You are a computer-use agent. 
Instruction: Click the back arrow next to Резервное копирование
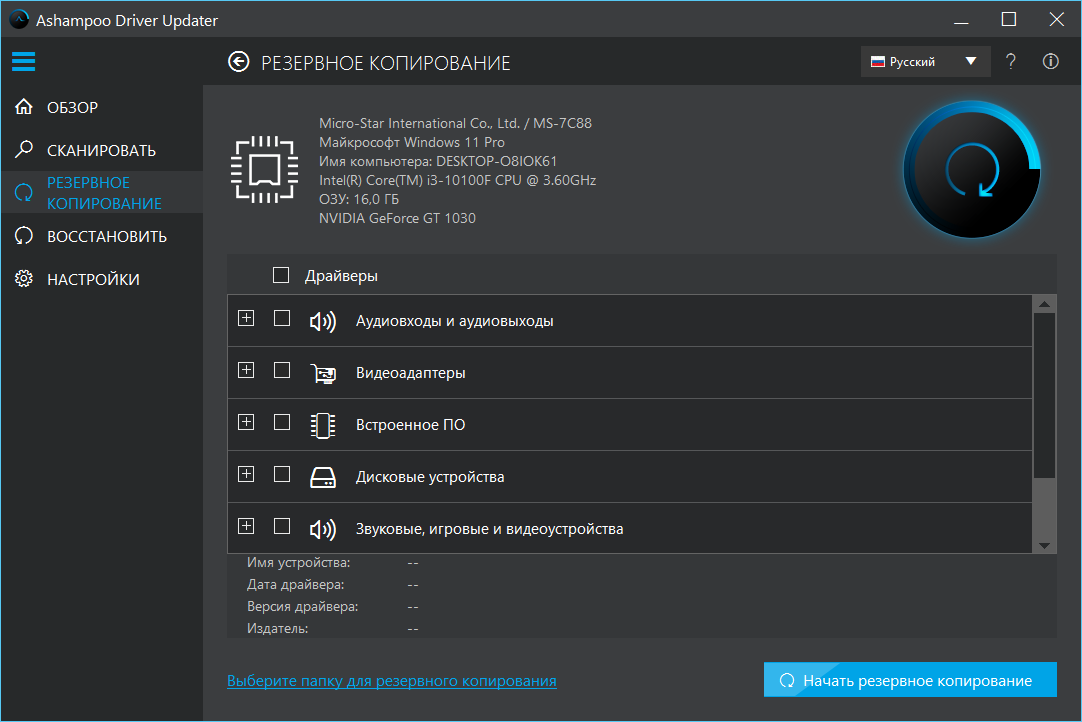[239, 62]
